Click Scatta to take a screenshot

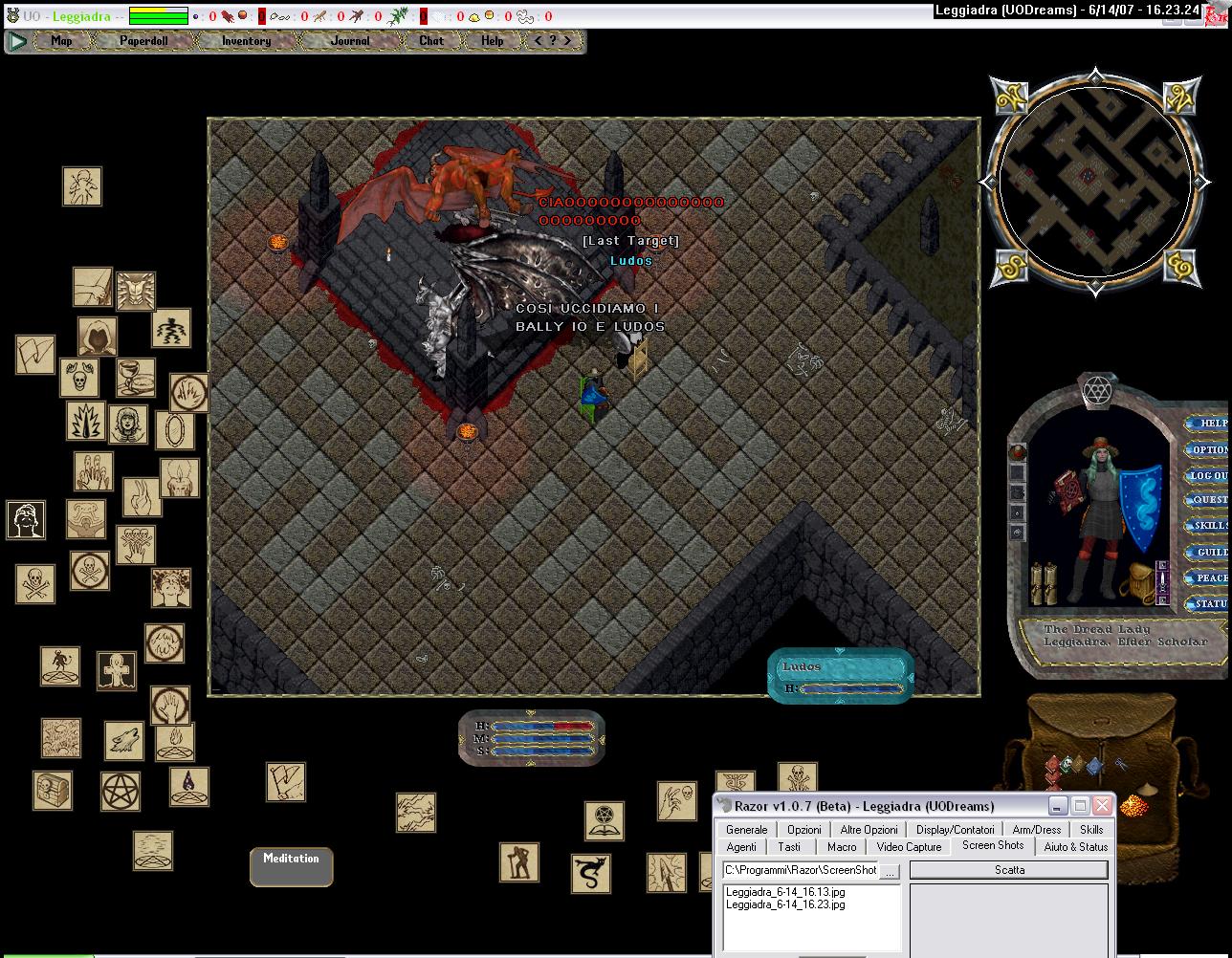(1009, 870)
